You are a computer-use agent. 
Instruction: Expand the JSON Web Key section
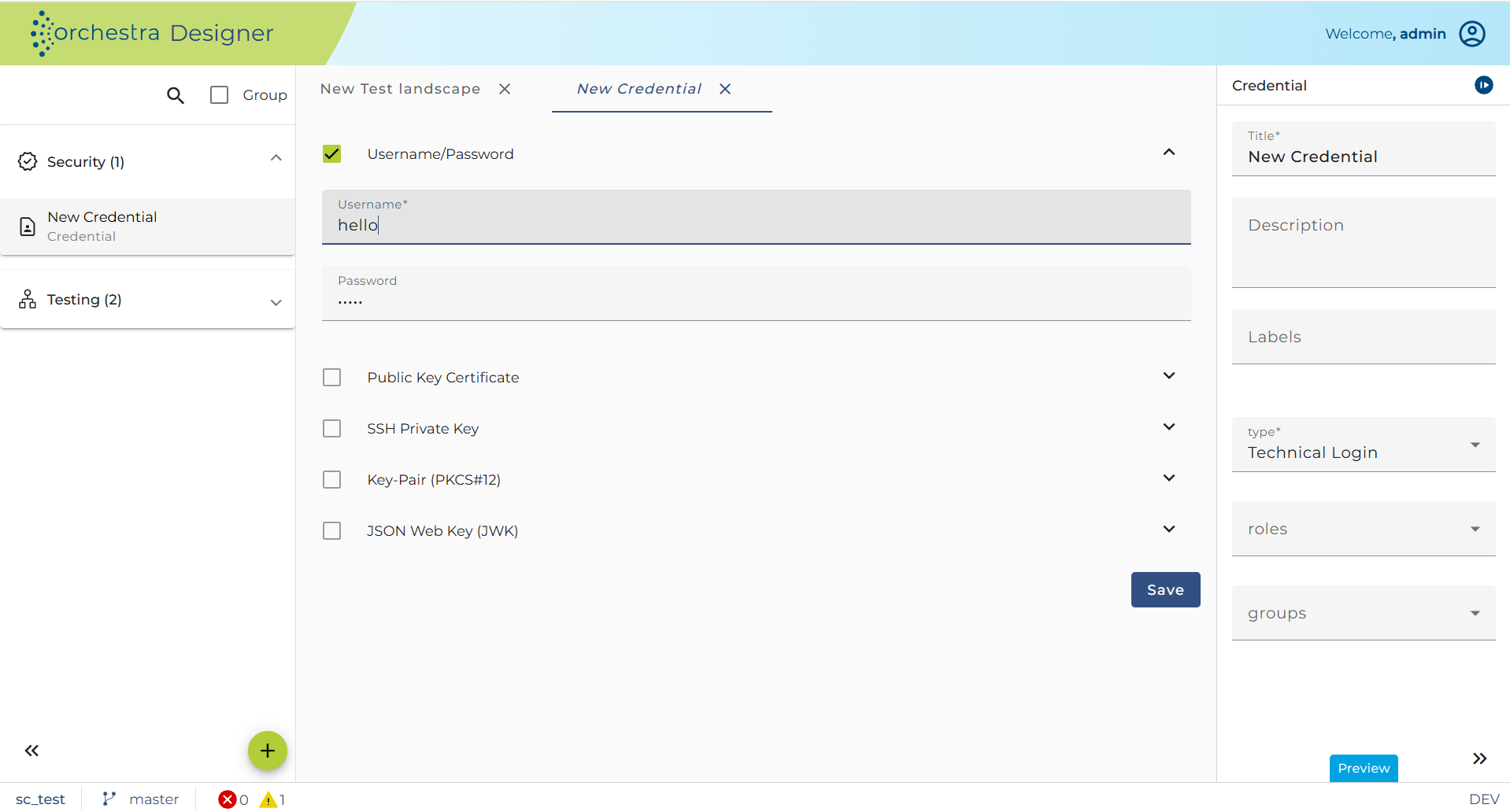pyautogui.click(x=1169, y=529)
